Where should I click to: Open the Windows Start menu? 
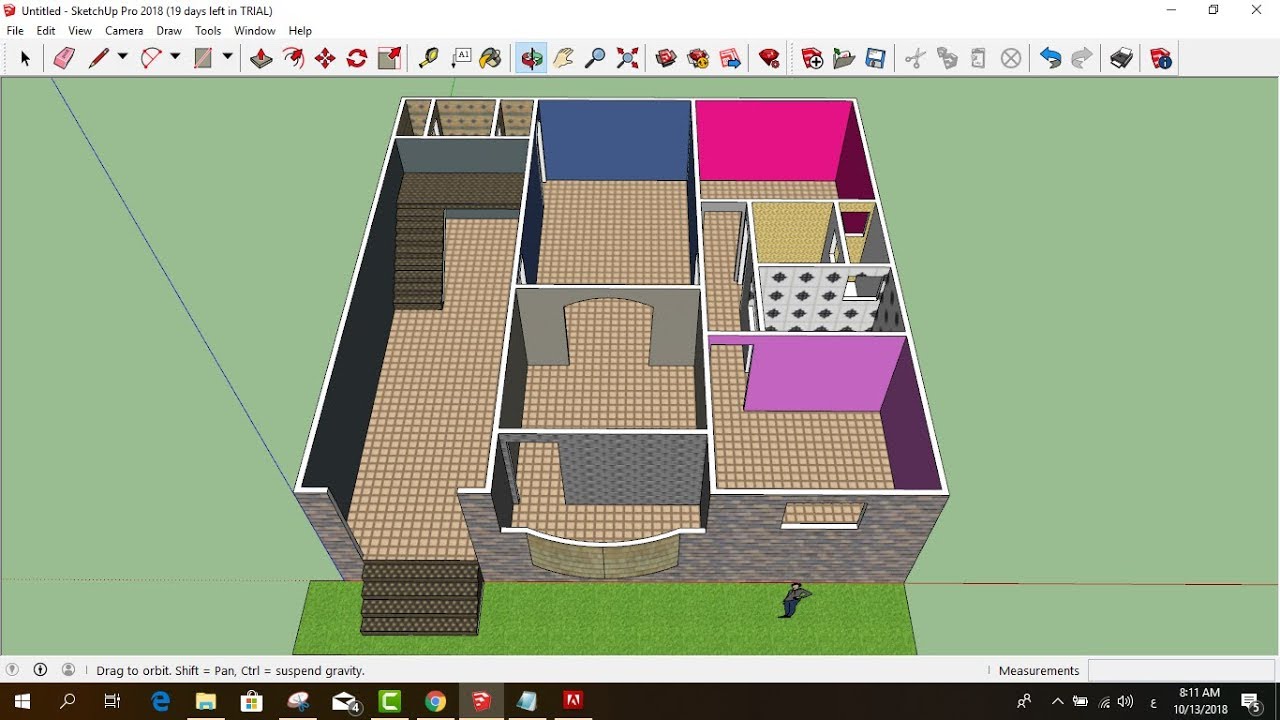pos(21,701)
